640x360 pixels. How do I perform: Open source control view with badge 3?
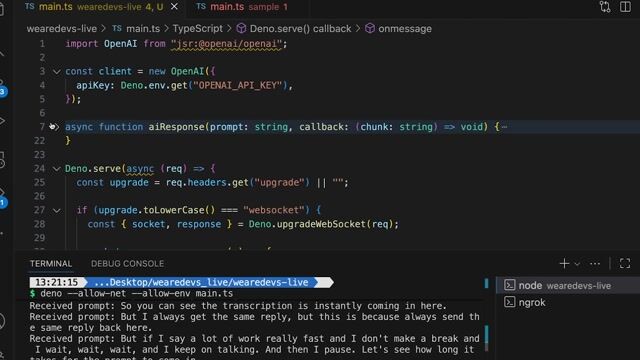pos(2,88)
